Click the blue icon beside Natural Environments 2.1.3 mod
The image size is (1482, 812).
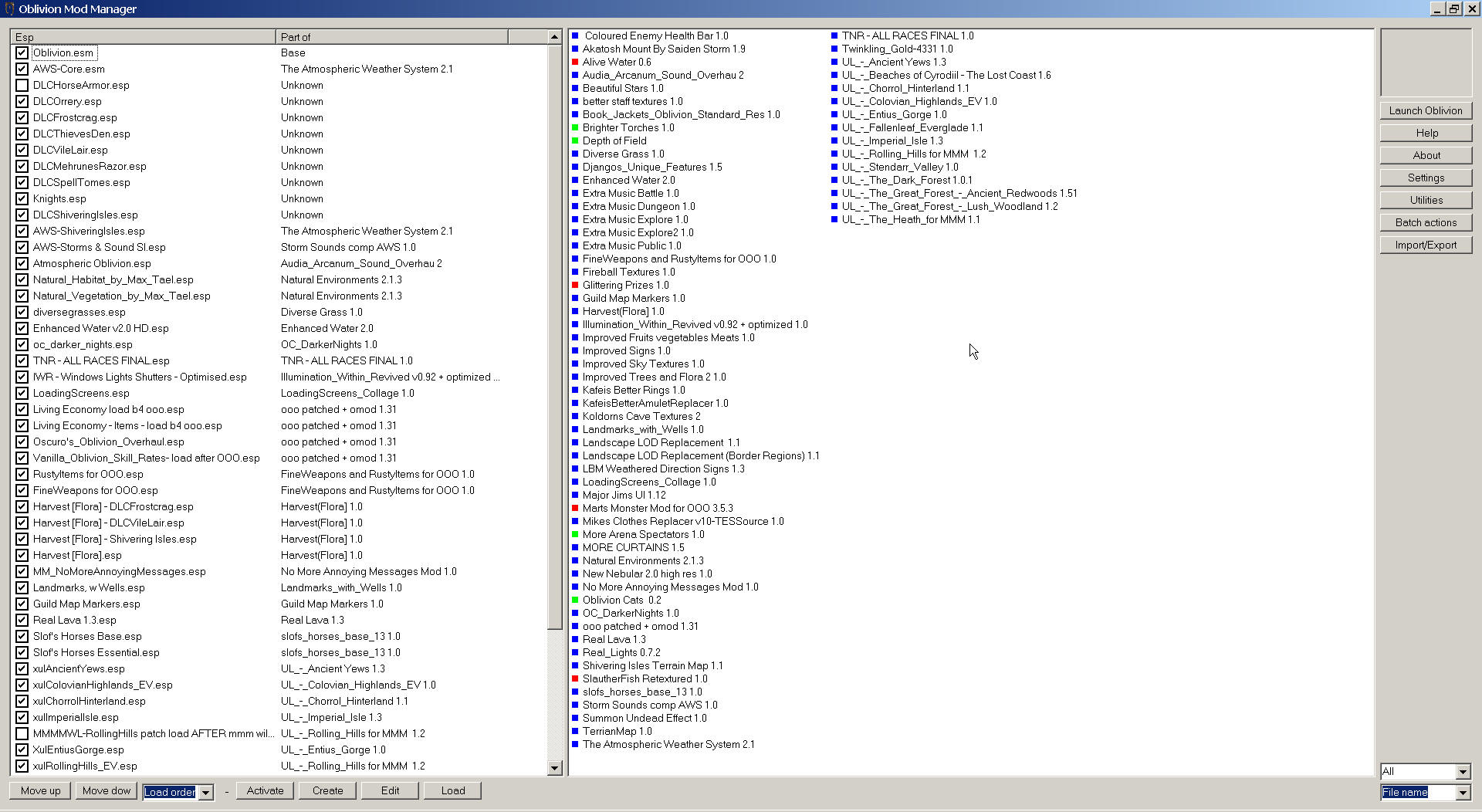pyautogui.click(x=575, y=560)
